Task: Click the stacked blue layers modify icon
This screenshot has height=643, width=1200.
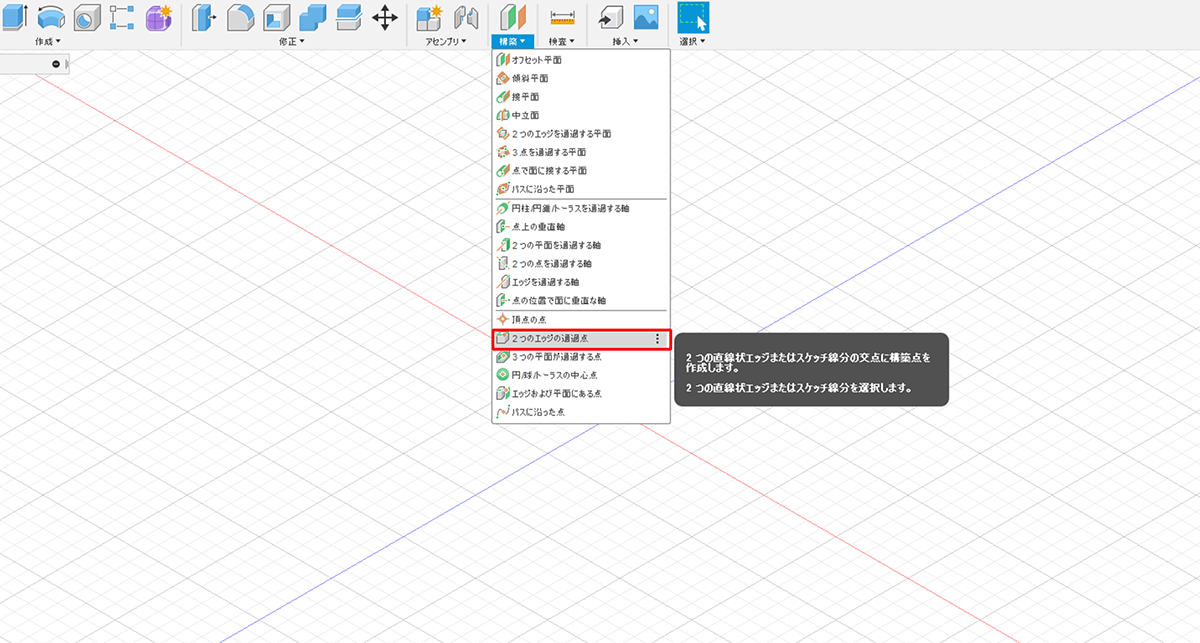Action: [348, 17]
